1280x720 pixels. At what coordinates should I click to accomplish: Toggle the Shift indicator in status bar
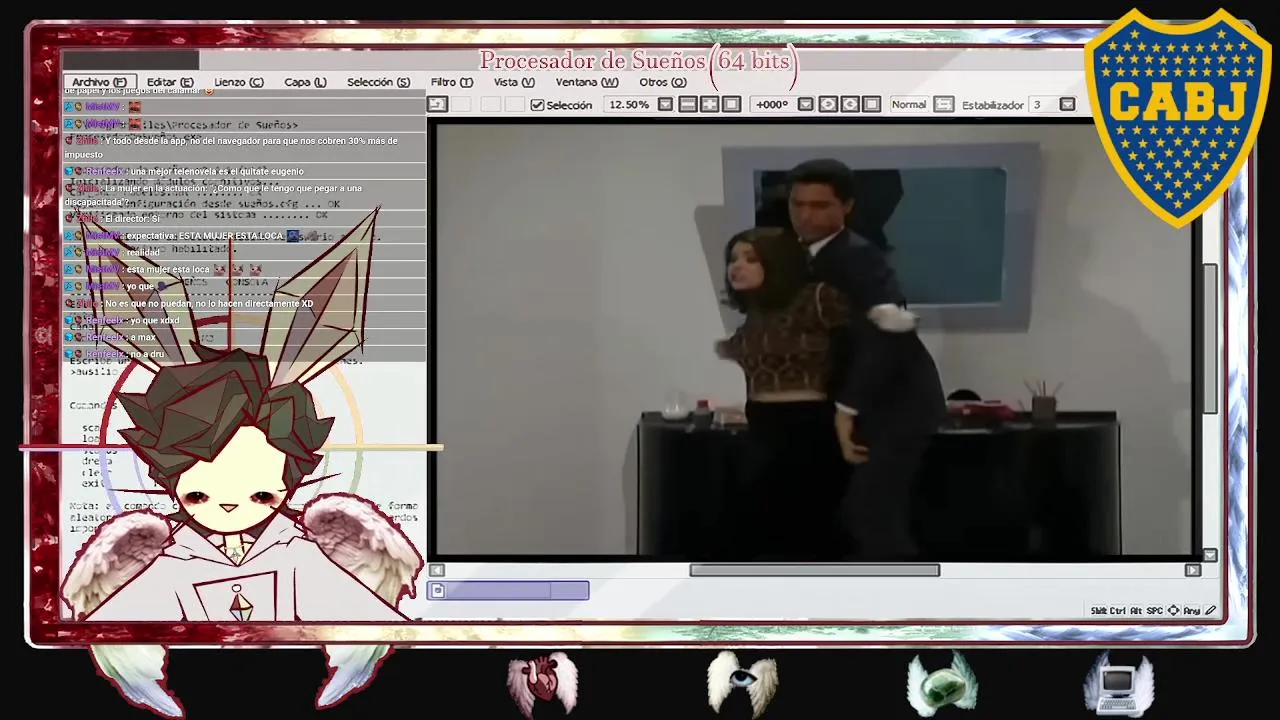pyautogui.click(x=1099, y=610)
